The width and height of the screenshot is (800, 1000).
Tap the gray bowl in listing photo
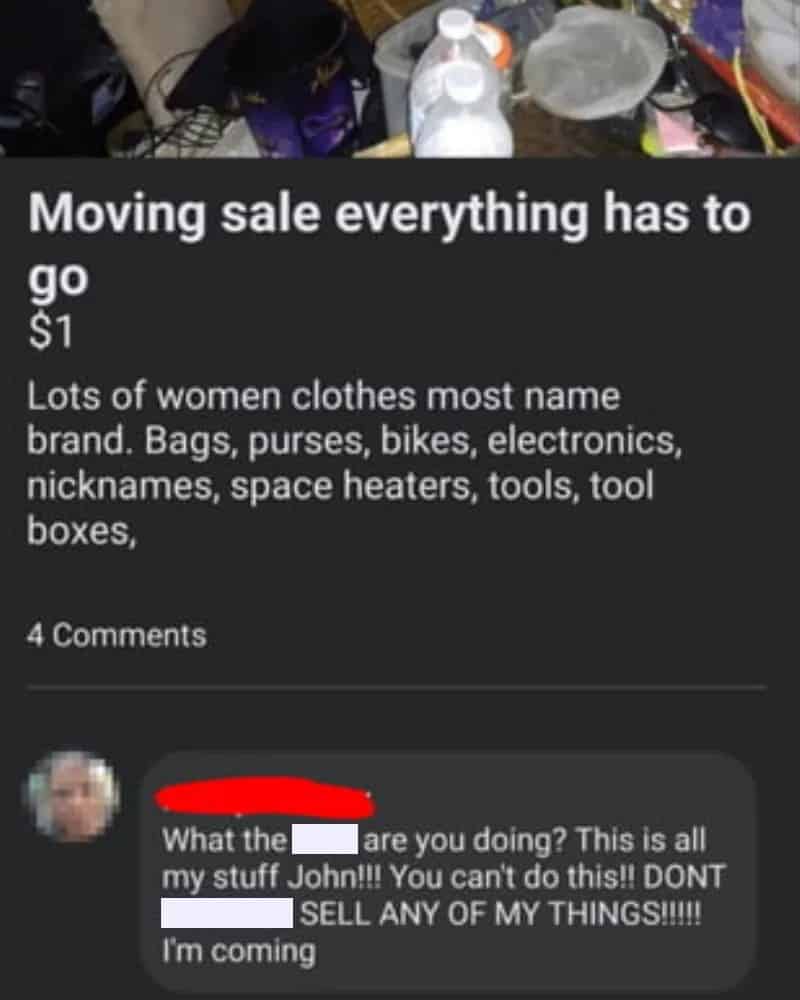point(595,62)
